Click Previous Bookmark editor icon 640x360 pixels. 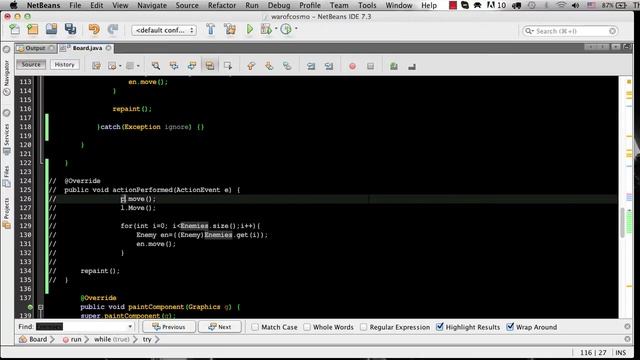[x=251, y=66]
